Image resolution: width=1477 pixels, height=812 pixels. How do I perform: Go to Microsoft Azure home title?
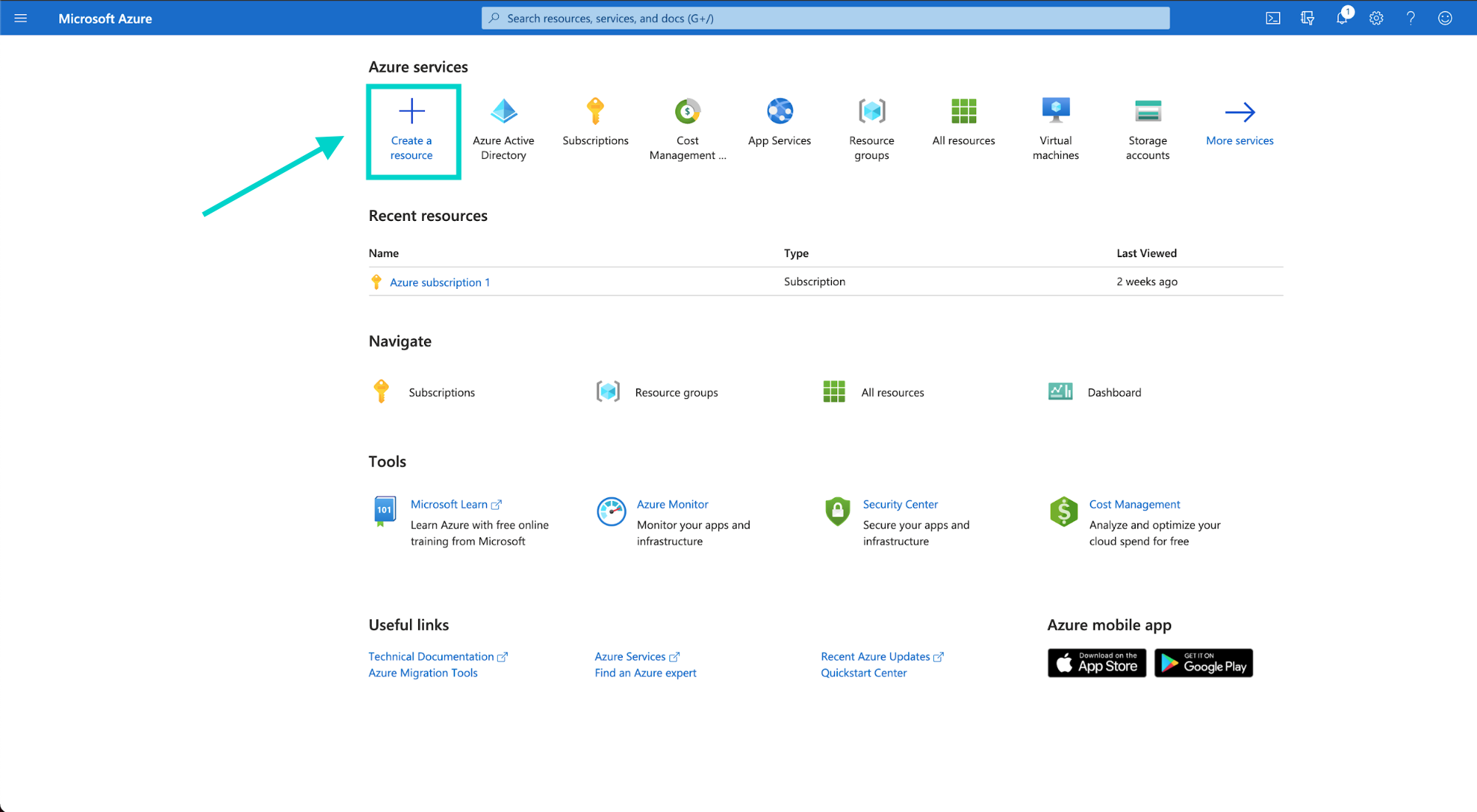105,18
